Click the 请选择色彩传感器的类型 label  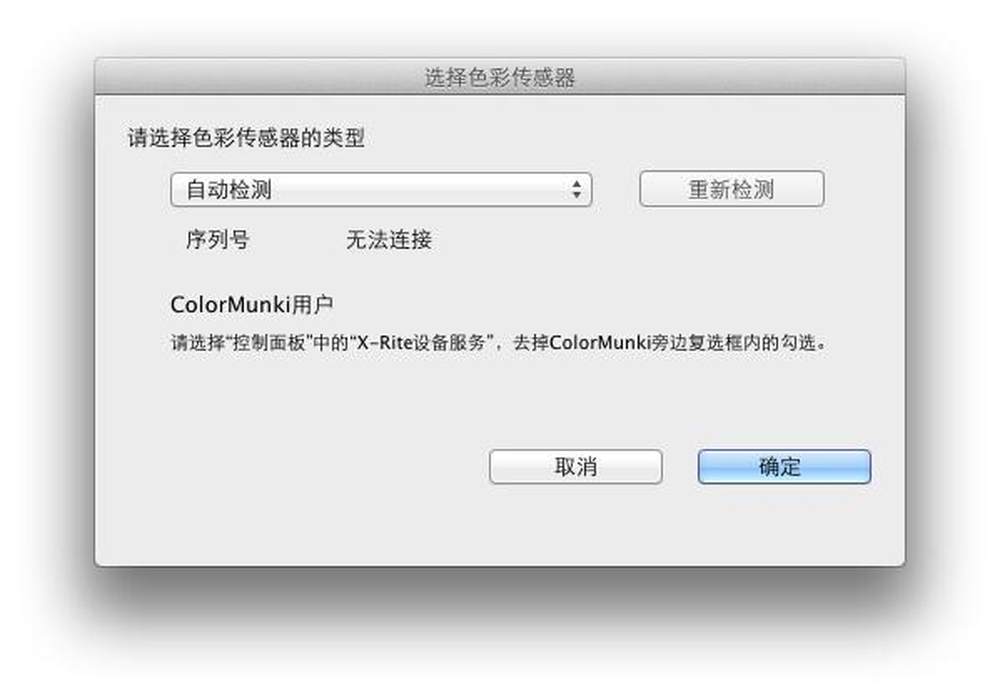tap(246, 137)
